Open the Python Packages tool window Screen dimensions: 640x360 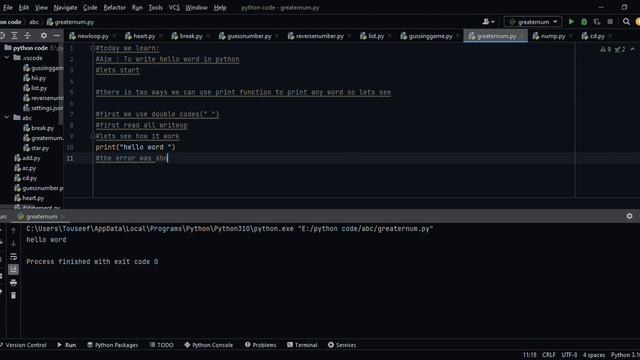[x=113, y=345]
